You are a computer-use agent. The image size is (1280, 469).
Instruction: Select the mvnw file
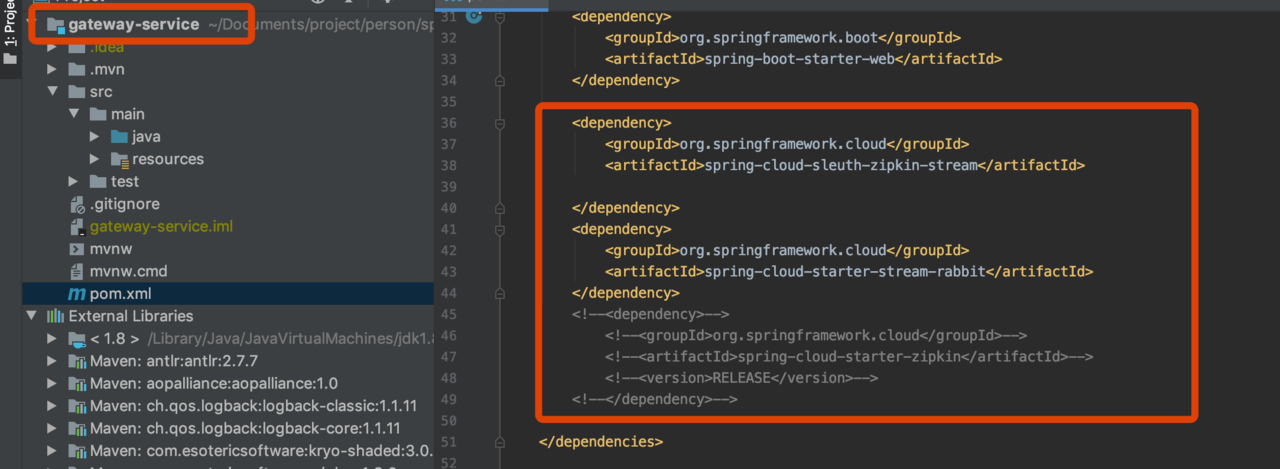tap(111, 249)
